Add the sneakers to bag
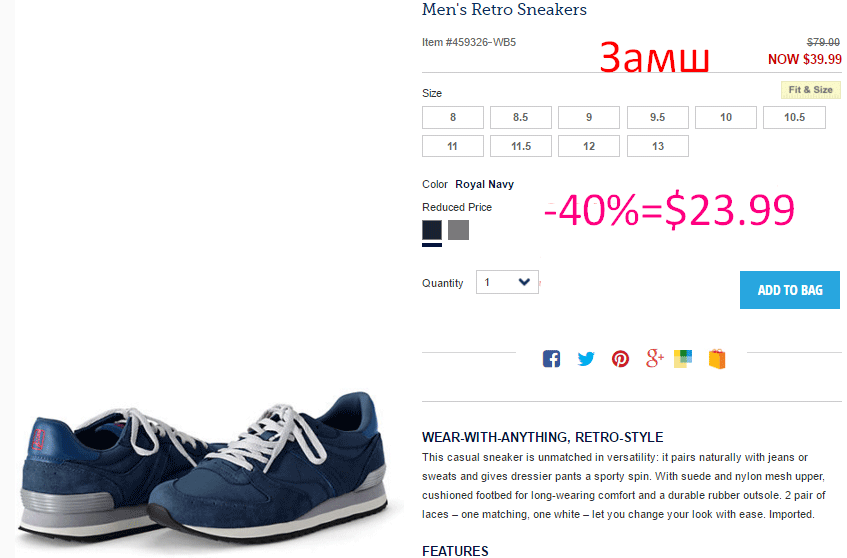Viewport: 847px width, 558px height. (x=790, y=290)
